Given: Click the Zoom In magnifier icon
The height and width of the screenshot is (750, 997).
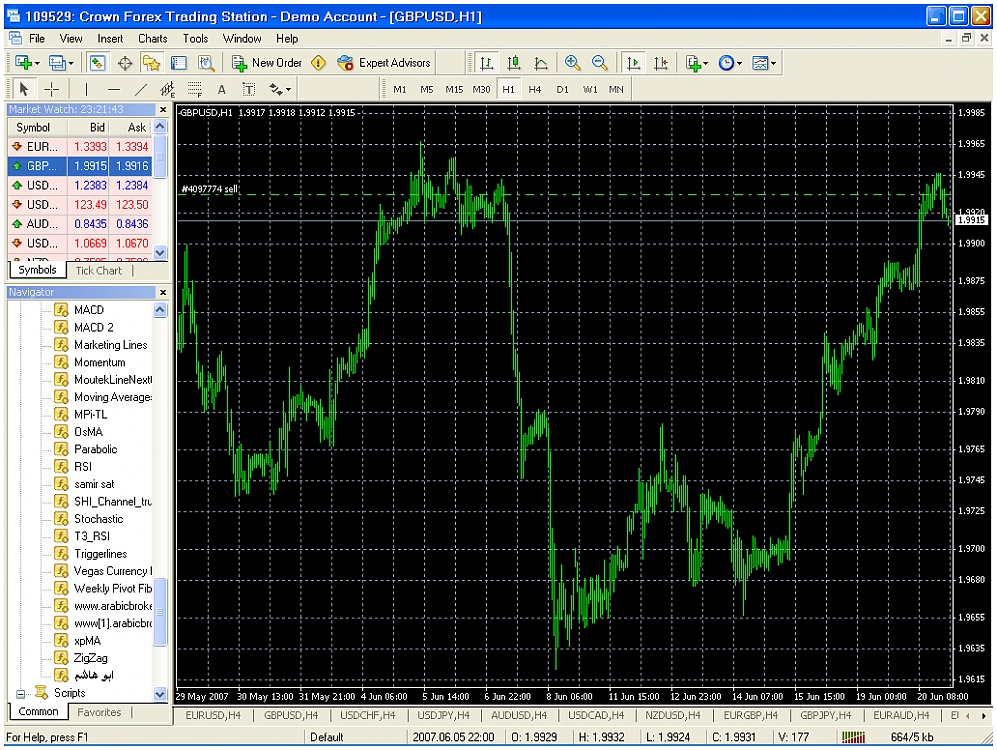Looking at the screenshot, I should (573, 63).
